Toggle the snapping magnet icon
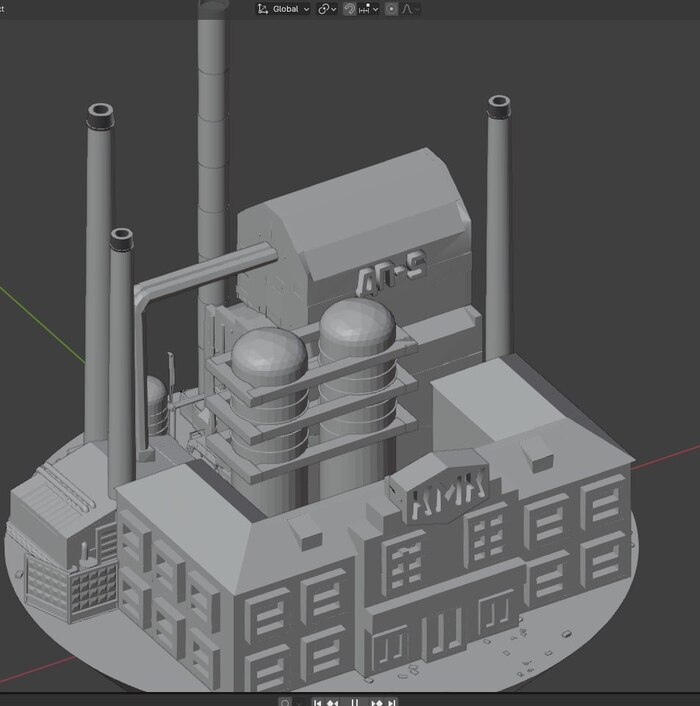Screen dimensions: 700x706 [x=349, y=9]
